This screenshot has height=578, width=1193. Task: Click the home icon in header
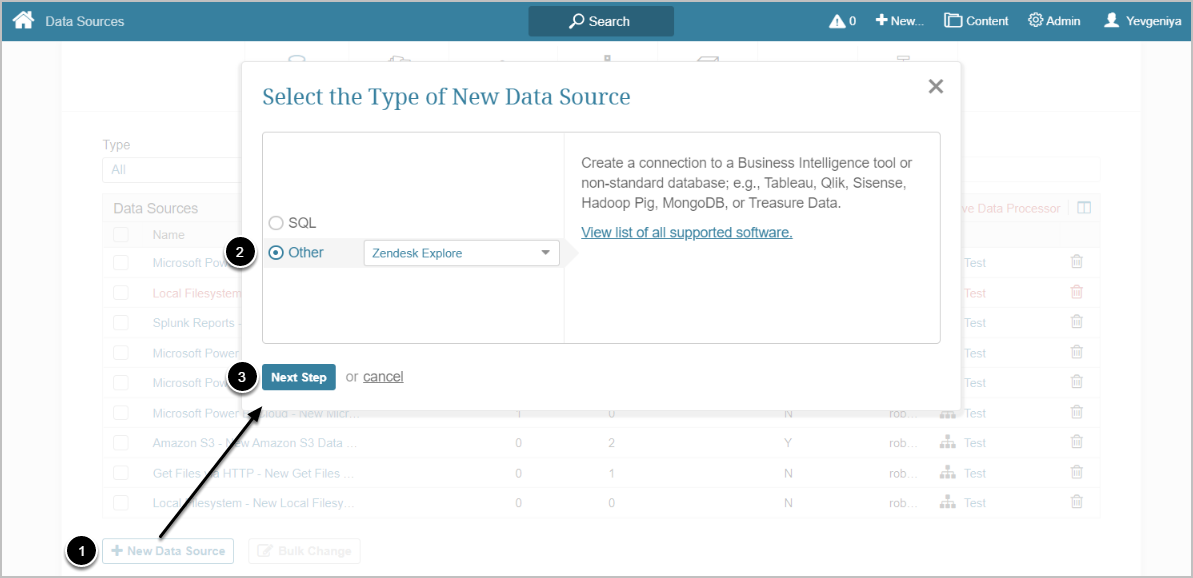pos(23,20)
